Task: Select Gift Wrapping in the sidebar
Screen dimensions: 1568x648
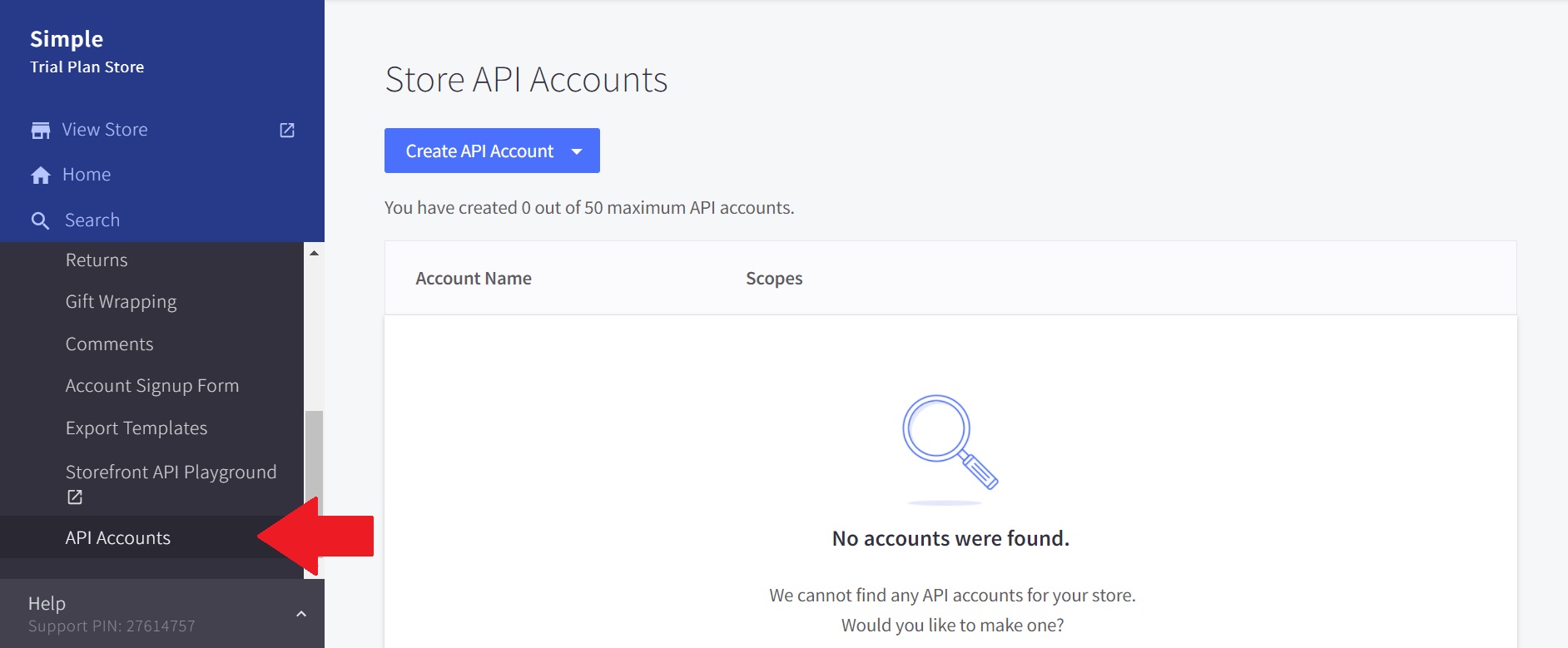Action: (121, 302)
